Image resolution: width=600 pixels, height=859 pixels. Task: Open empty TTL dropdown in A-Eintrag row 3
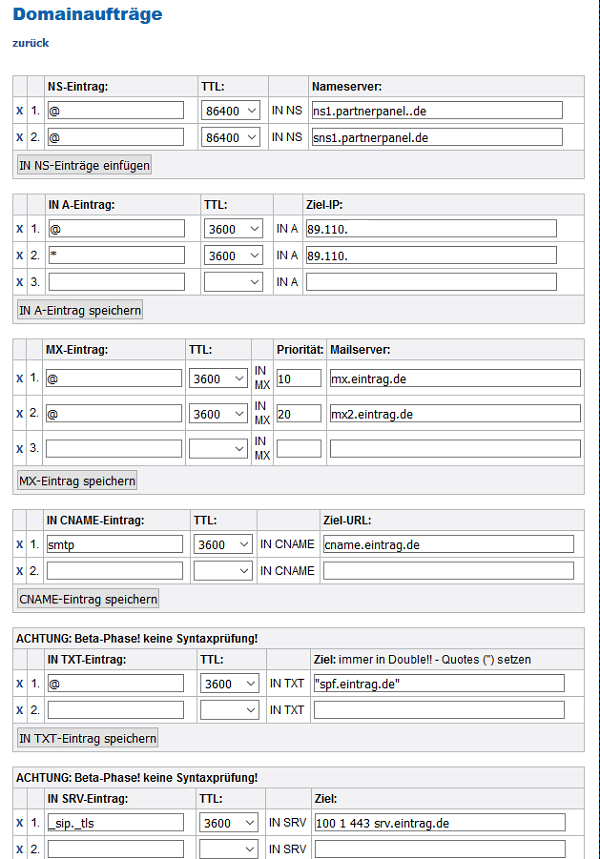(233, 282)
